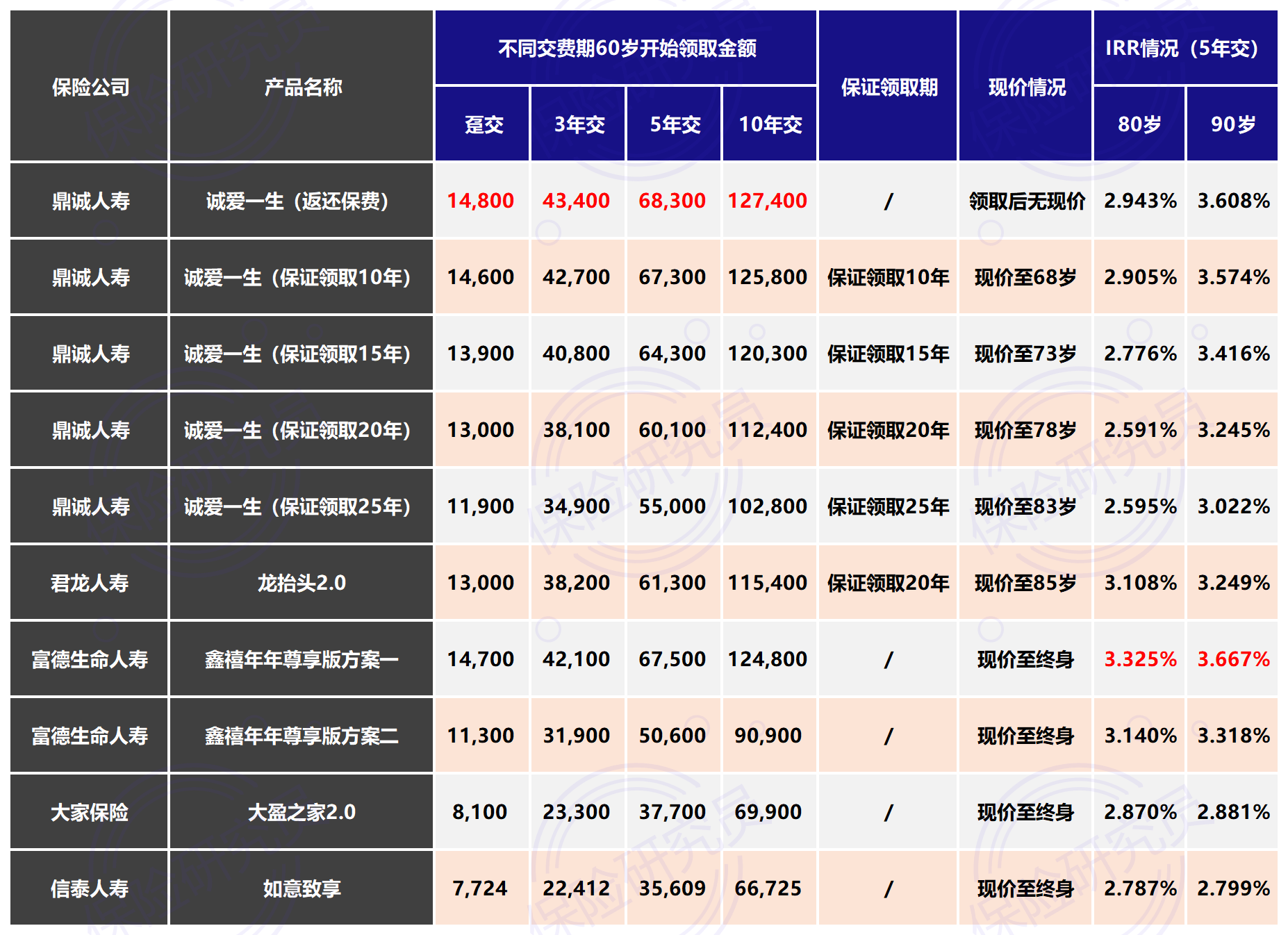Image resolution: width=1288 pixels, height=935 pixels.
Task: Select product 诚爱一生（保证领取25年）
Action: [x=302, y=506]
